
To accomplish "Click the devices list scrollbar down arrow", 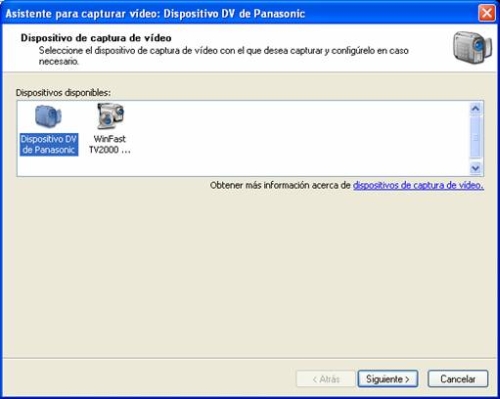I will 475,168.
